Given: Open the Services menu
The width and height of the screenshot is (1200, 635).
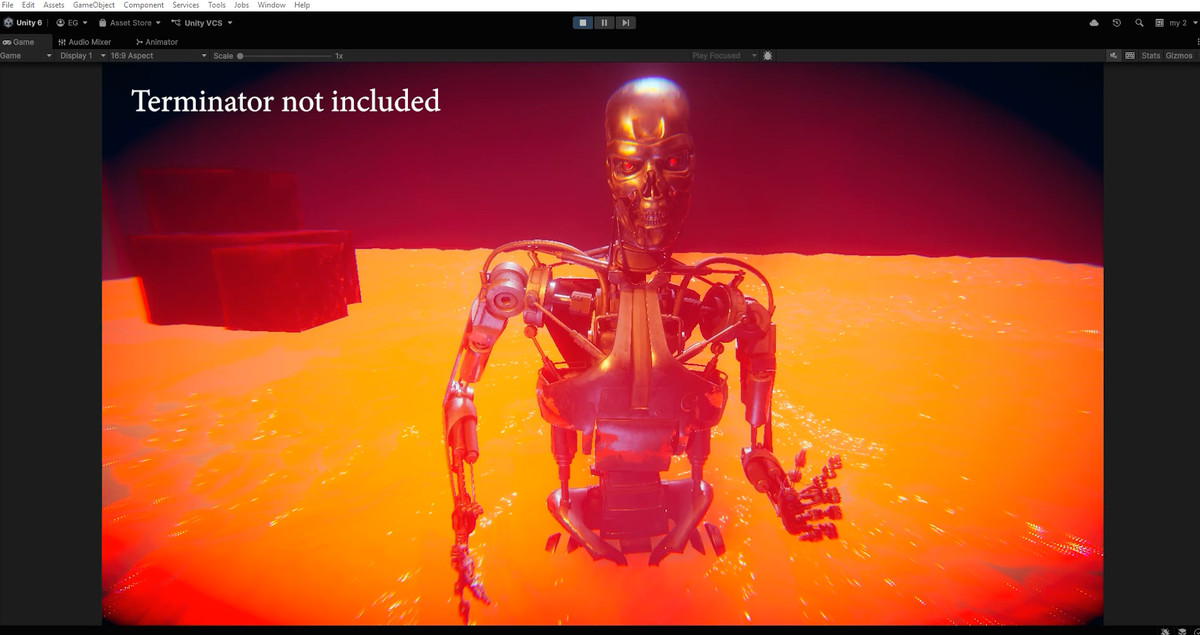Looking at the screenshot, I should [x=186, y=5].
